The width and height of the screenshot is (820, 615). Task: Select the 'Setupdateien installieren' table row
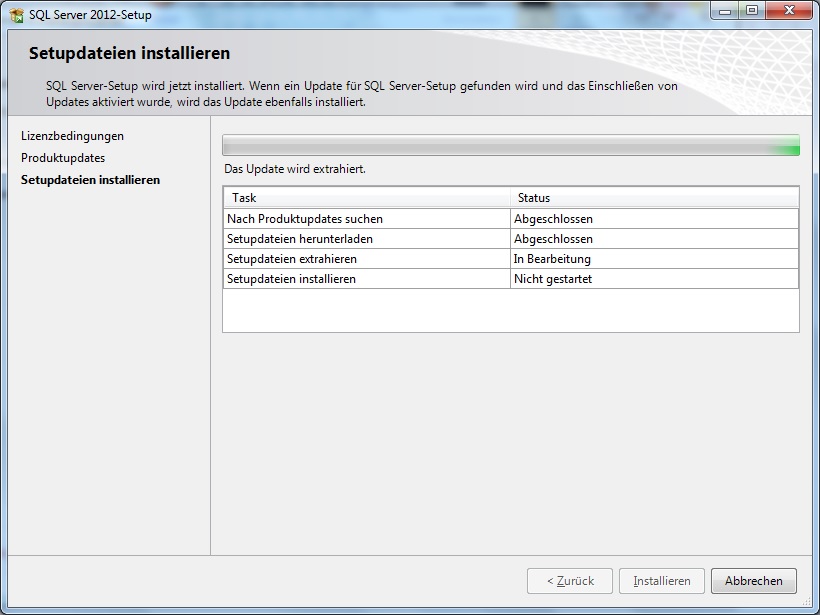[511, 279]
